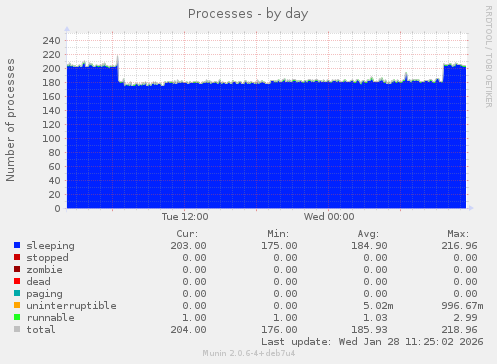497x364 pixels.
Task: Click the runnable green legend swatch
Action: [x=17, y=317]
